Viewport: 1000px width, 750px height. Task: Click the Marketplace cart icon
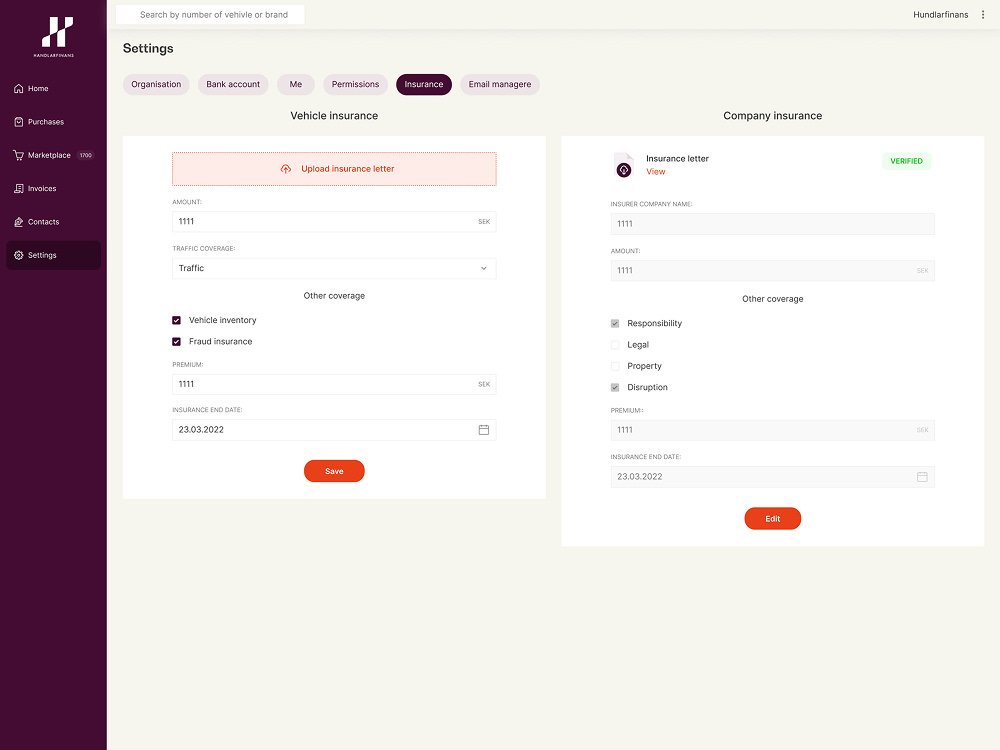pyautogui.click(x=18, y=155)
